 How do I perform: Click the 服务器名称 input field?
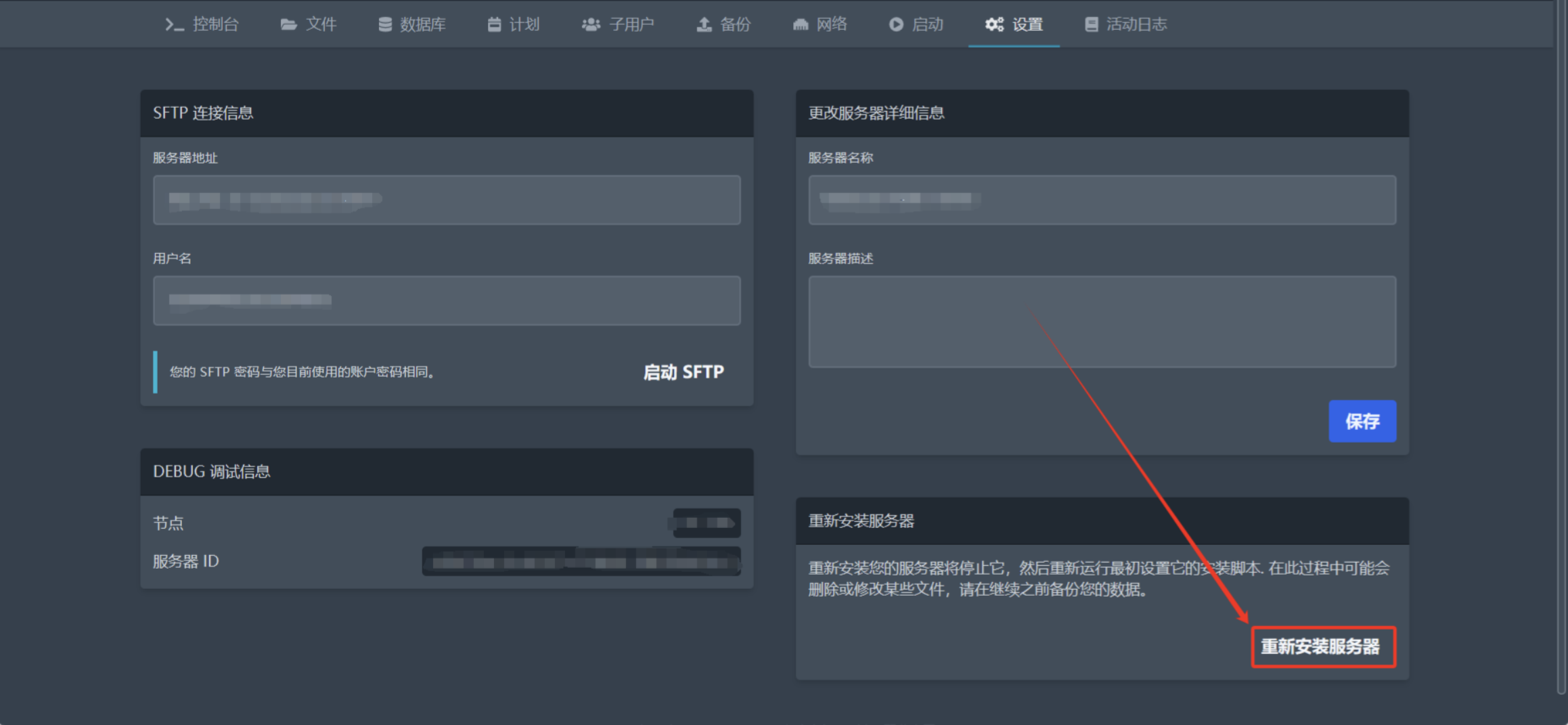point(1102,200)
